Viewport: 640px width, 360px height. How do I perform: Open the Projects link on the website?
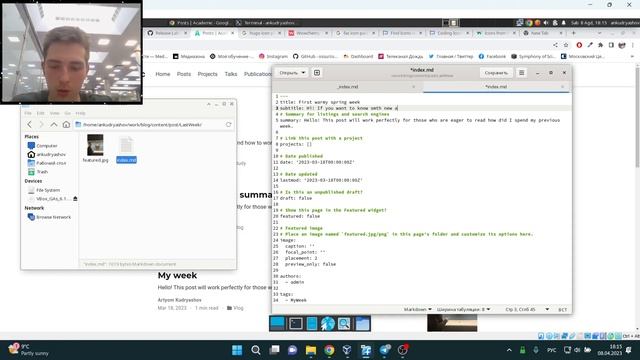point(207,74)
